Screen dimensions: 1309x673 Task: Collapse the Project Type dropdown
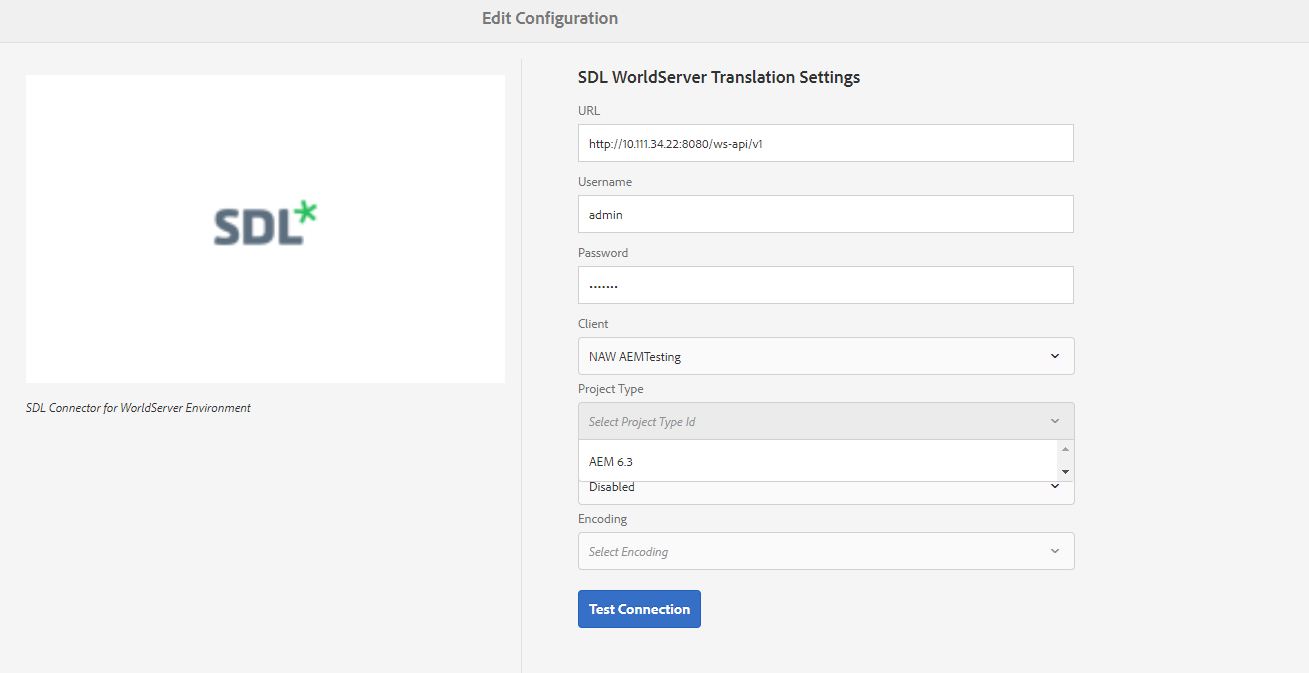click(826, 421)
